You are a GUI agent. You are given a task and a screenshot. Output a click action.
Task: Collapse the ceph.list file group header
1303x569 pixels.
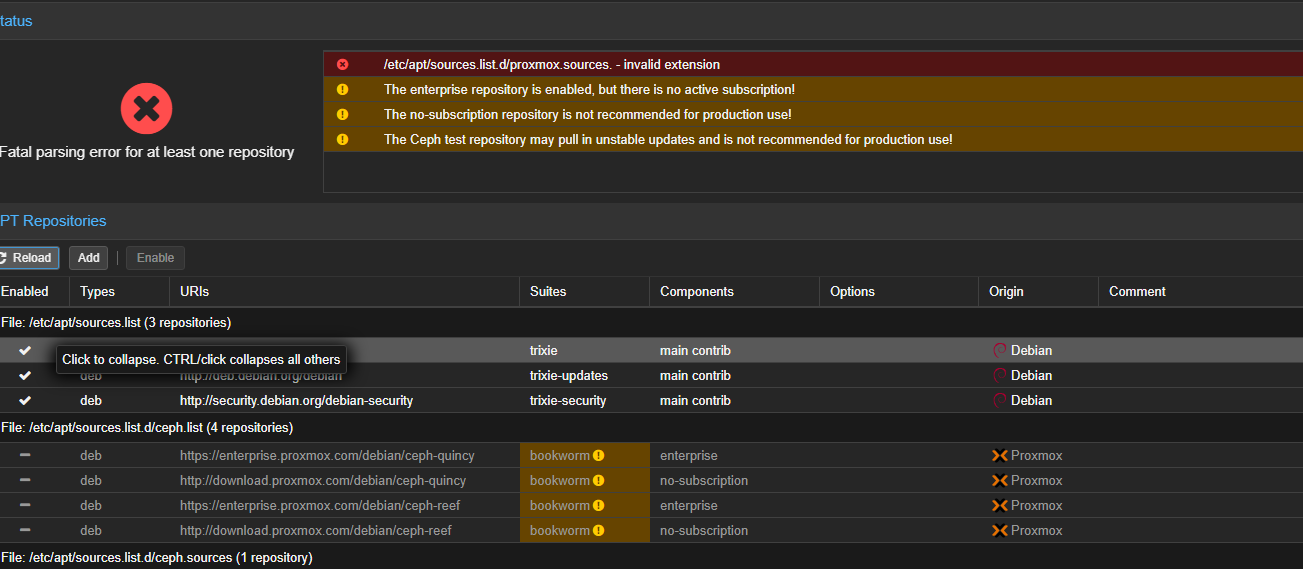click(146, 427)
